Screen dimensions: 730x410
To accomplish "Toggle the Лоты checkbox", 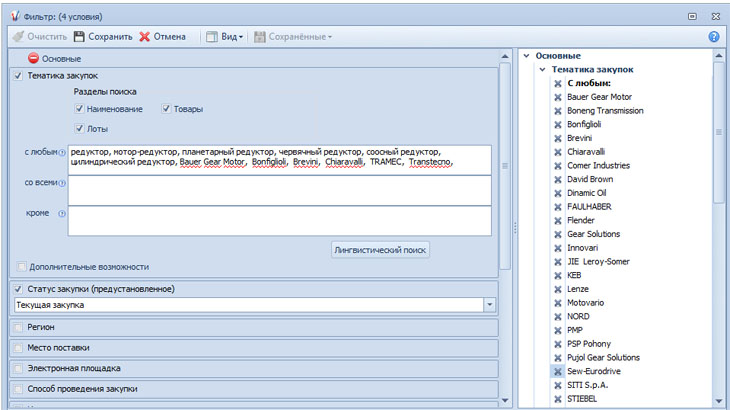I will click(x=79, y=128).
